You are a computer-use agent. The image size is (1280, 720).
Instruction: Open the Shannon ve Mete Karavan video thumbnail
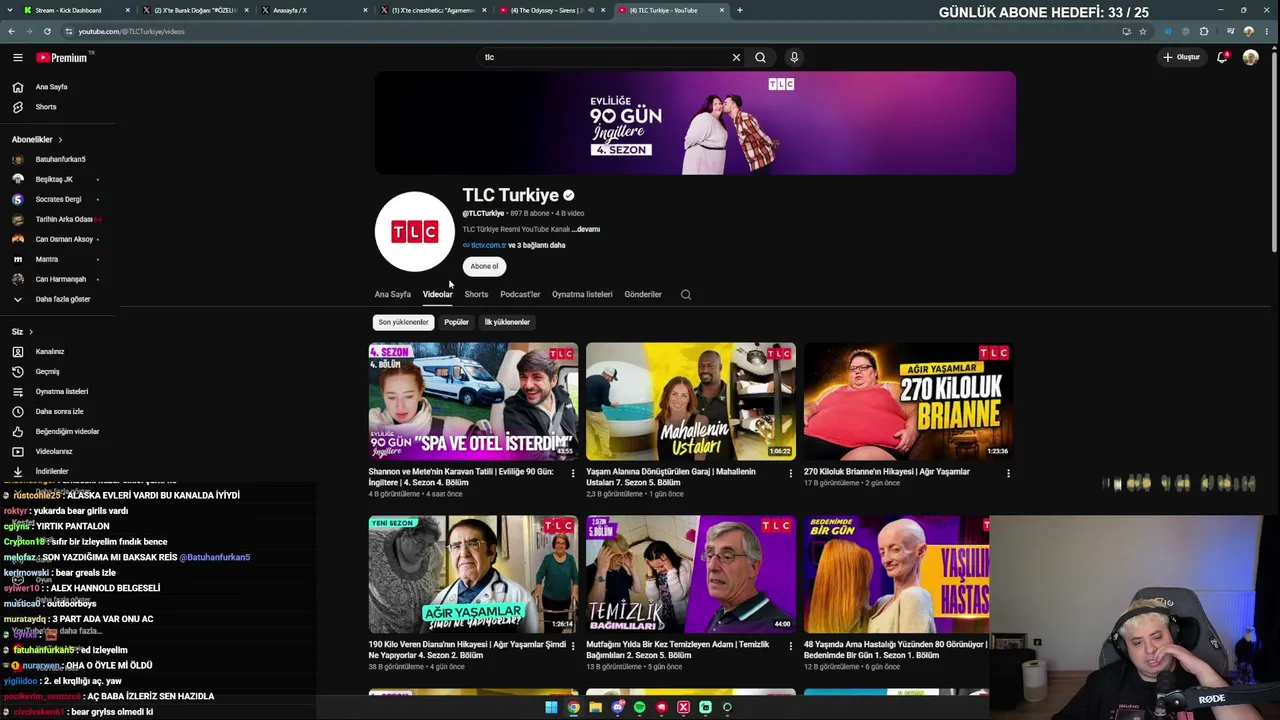473,401
